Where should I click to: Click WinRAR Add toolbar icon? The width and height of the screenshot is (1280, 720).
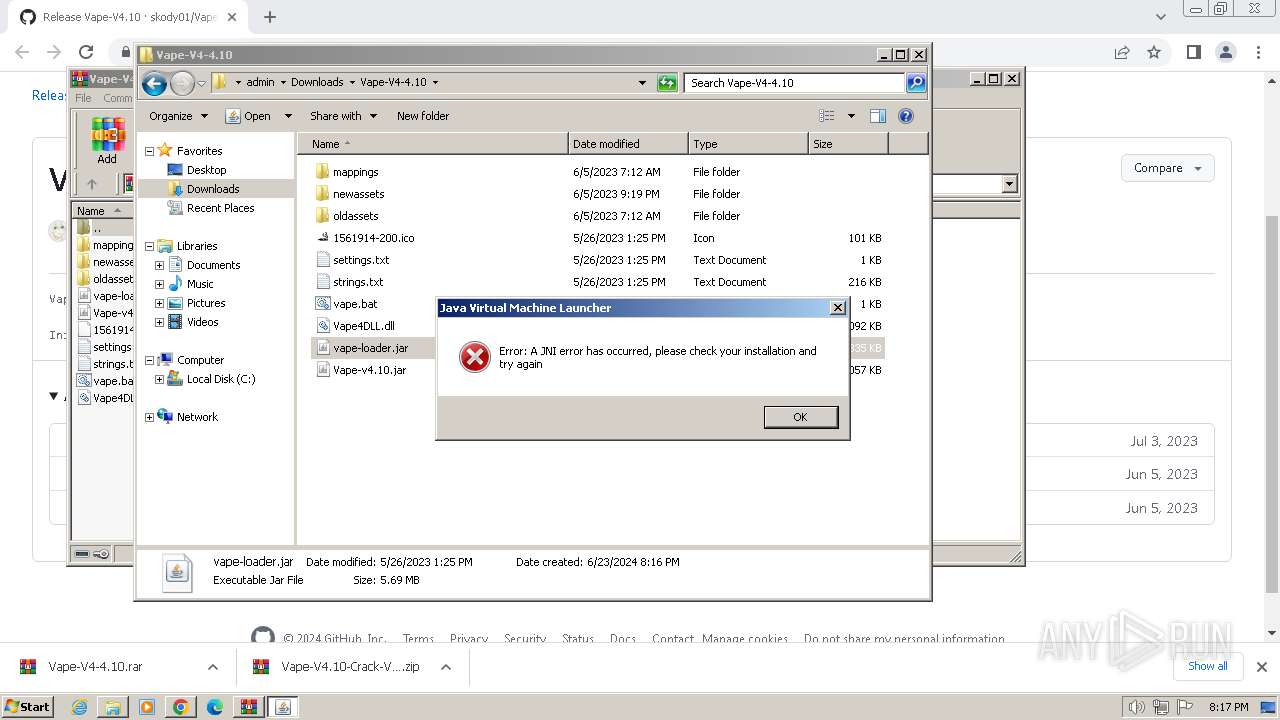click(107, 141)
